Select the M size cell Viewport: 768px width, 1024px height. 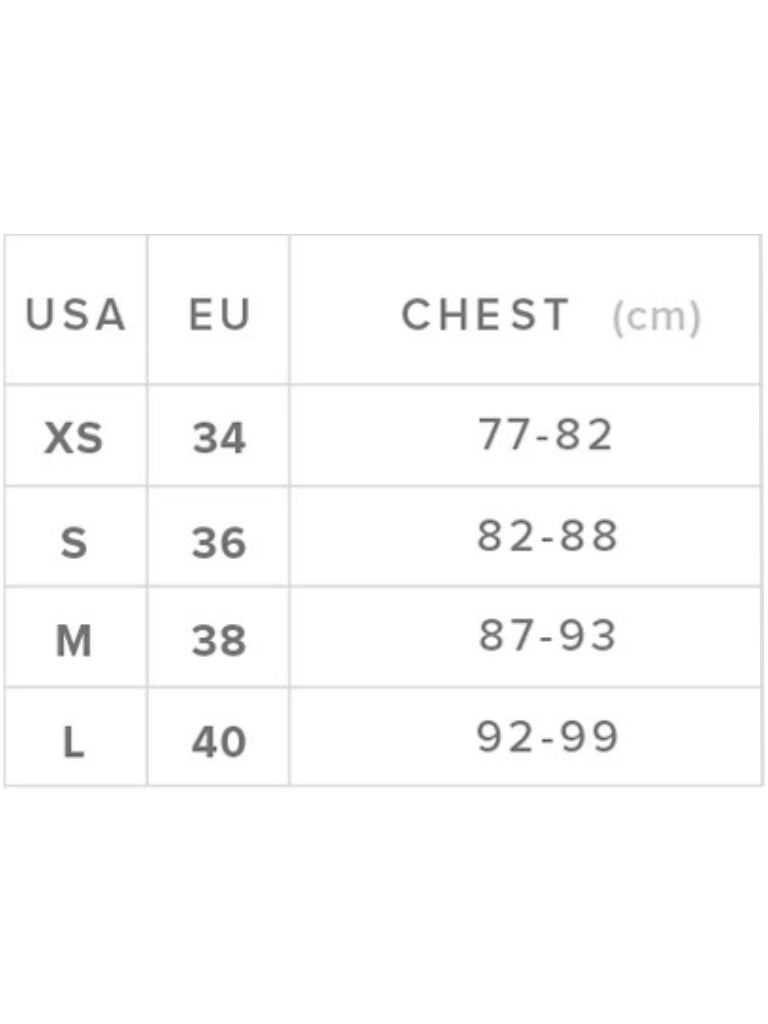coord(74,640)
